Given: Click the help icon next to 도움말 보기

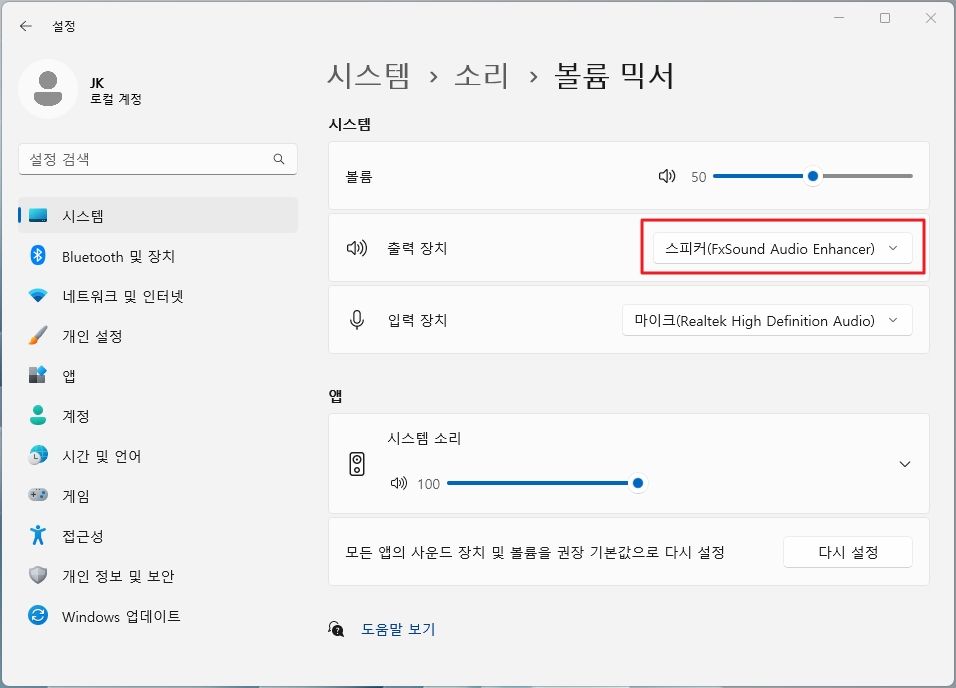Looking at the screenshot, I should tap(336, 629).
